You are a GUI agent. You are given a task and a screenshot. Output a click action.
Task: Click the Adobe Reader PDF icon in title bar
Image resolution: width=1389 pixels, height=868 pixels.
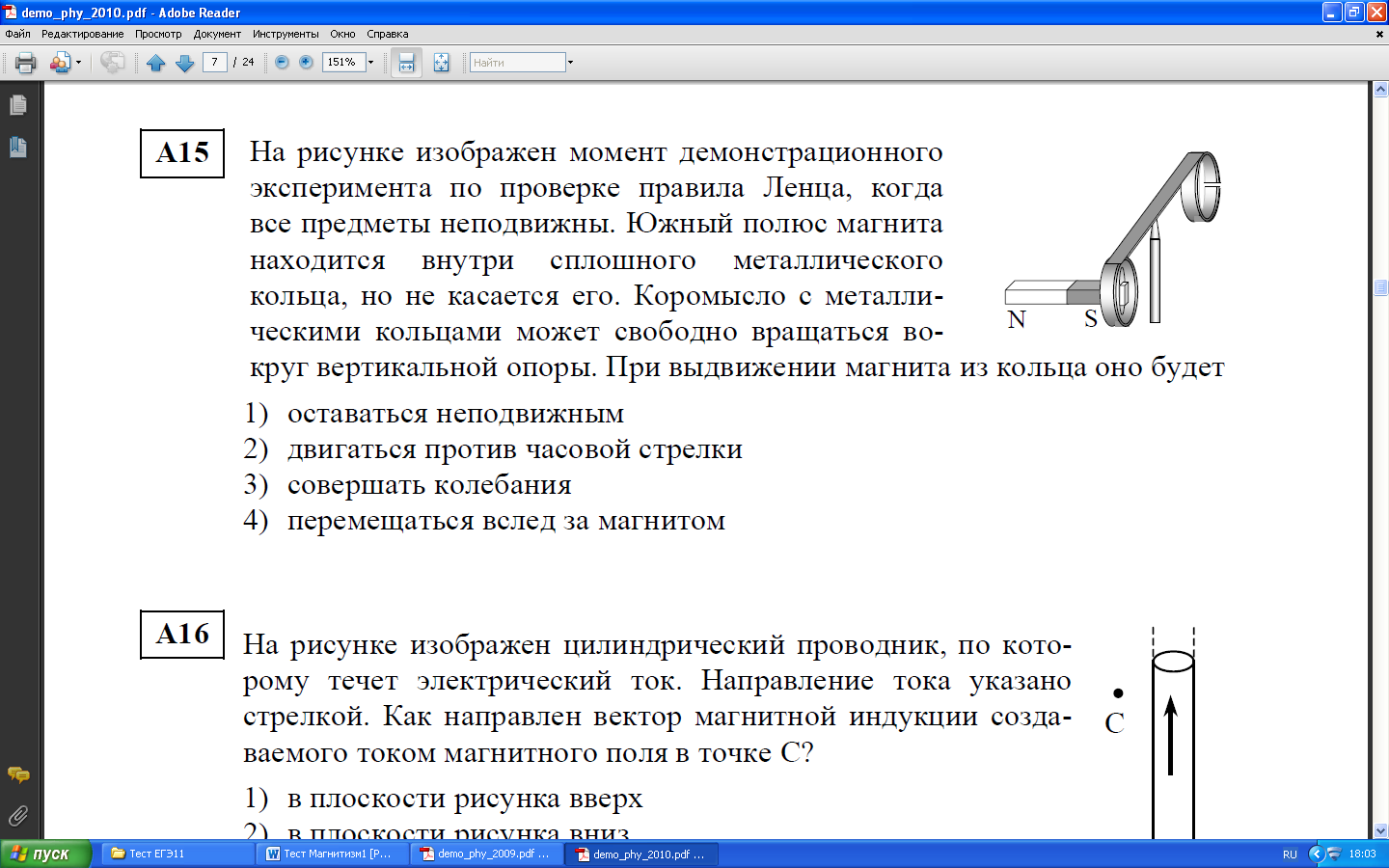(11, 12)
